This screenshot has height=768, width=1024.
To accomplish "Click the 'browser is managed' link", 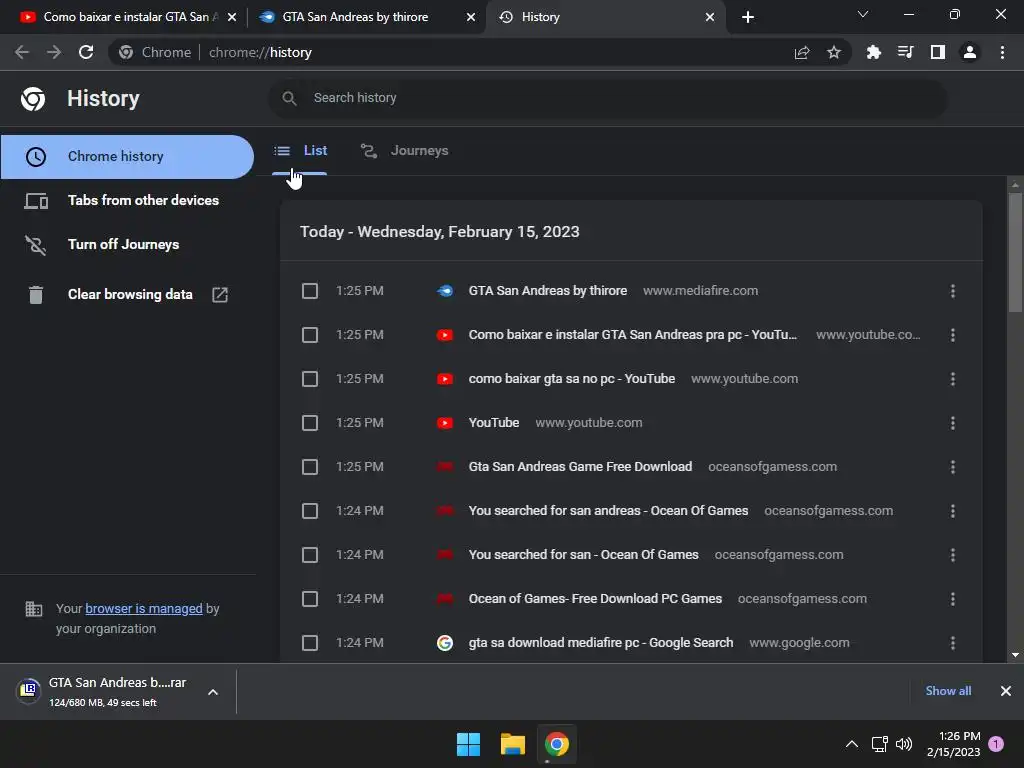I will point(144,609).
